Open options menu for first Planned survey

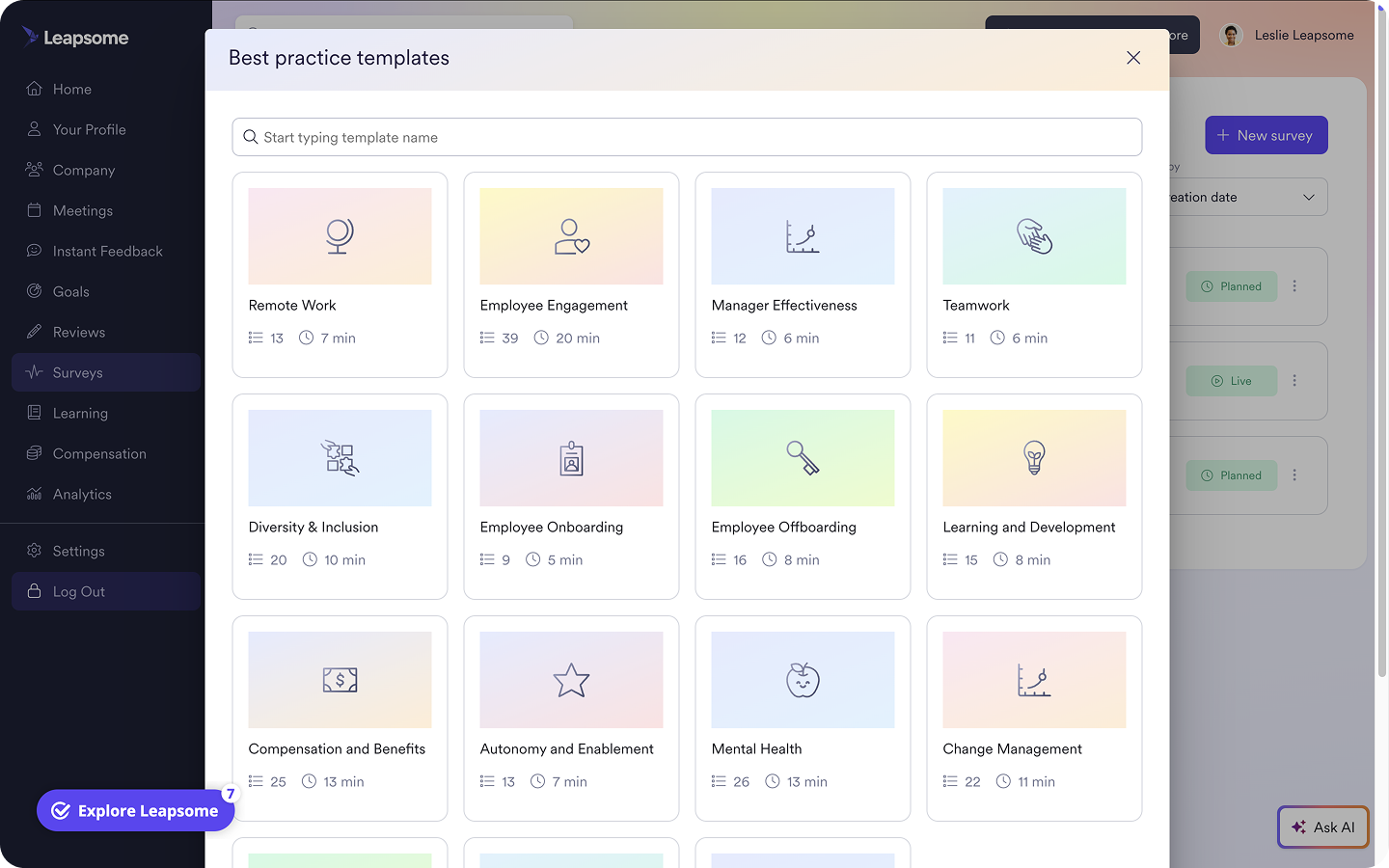click(x=1294, y=286)
